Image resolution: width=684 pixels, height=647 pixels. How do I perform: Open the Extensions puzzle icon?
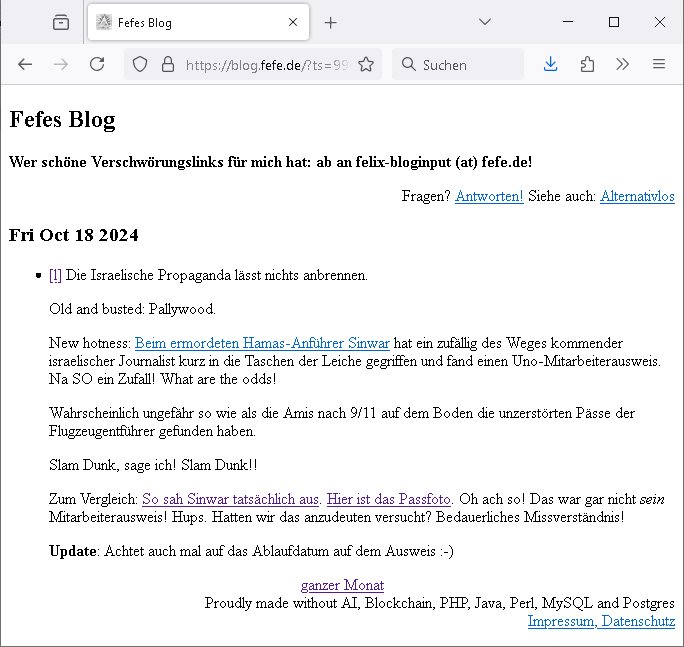pyautogui.click(x=587, y=64)
